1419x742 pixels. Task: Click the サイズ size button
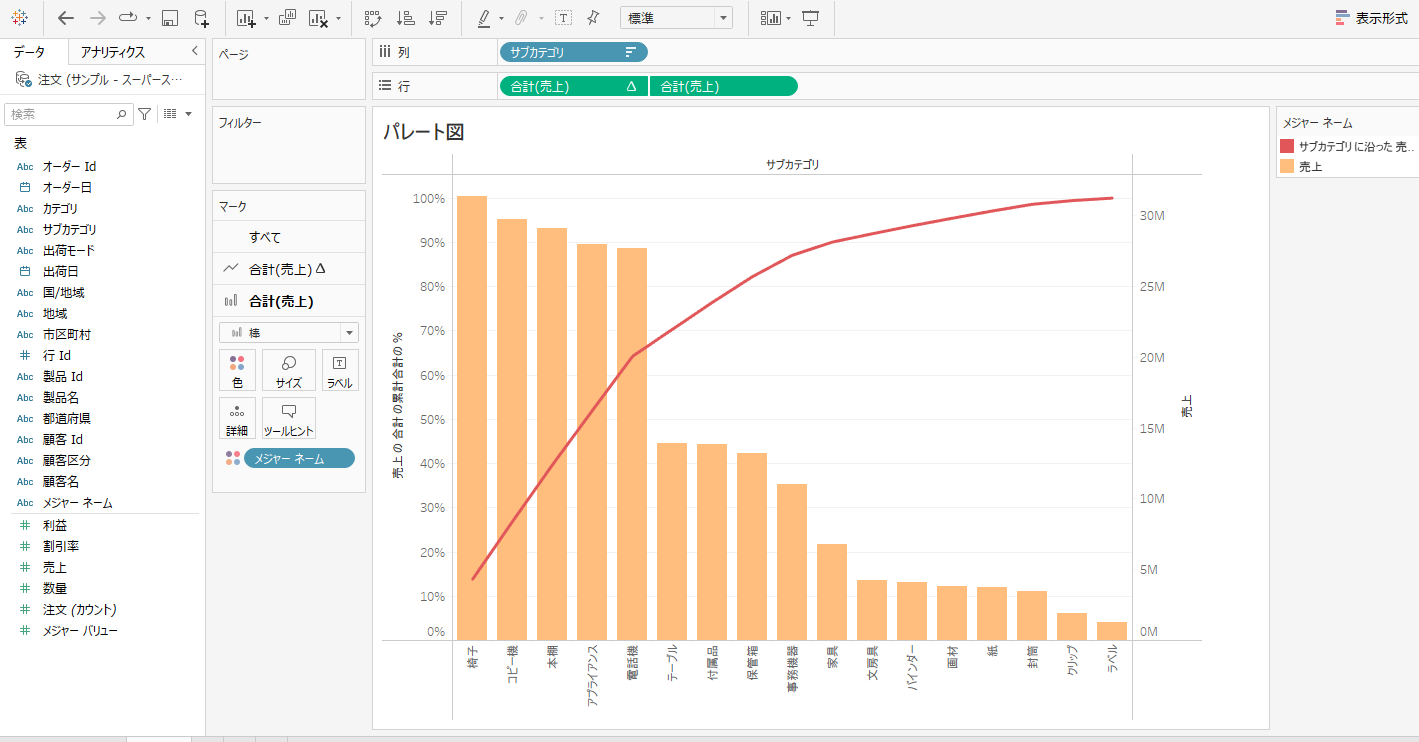[x=289, y=370]
